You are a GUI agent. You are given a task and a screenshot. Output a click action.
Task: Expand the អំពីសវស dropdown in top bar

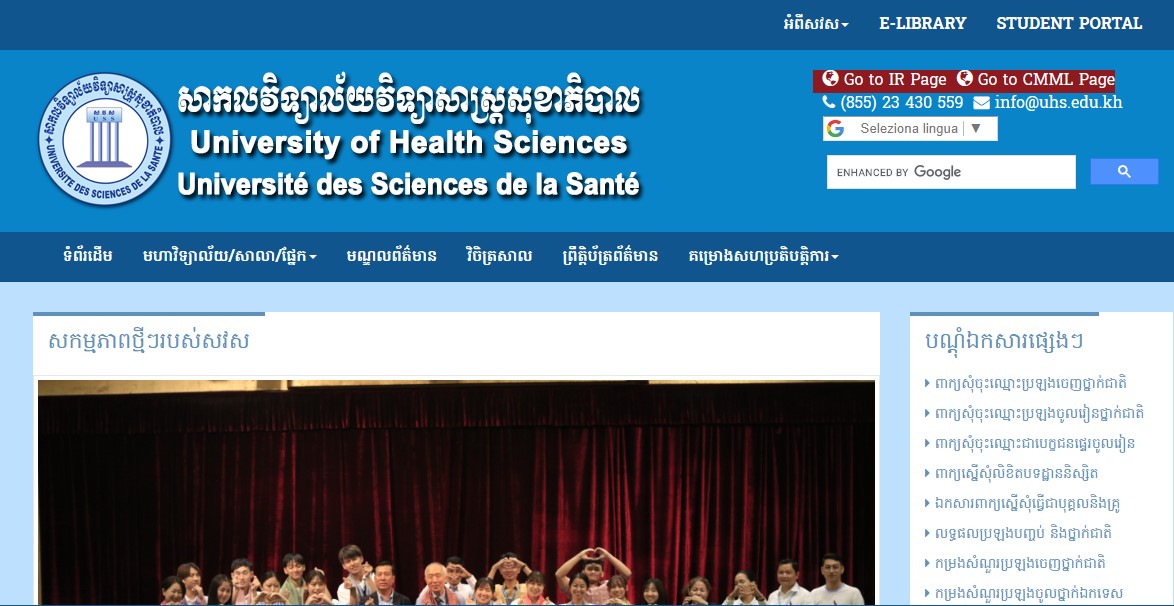coord(815,23)
